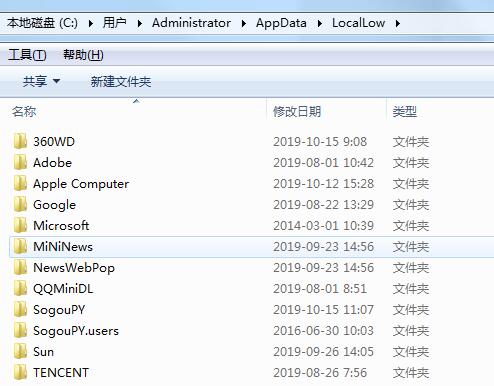Viewport: 494px width, 386px height.
Task: Click the Sun folder icon
Action: pyautogui.click(x=20, y=351)
